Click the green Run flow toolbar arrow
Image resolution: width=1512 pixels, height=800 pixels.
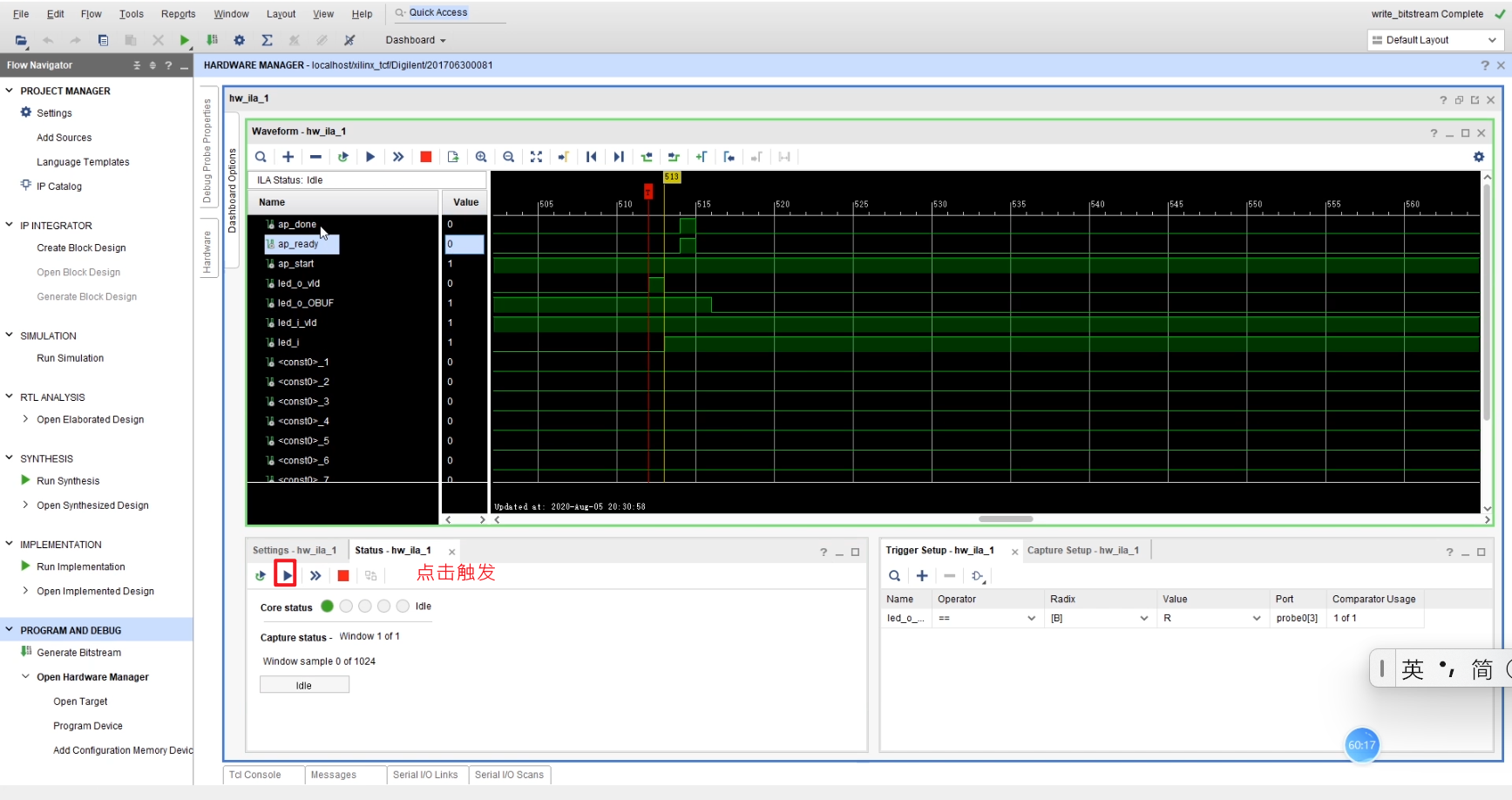(184, 40)
